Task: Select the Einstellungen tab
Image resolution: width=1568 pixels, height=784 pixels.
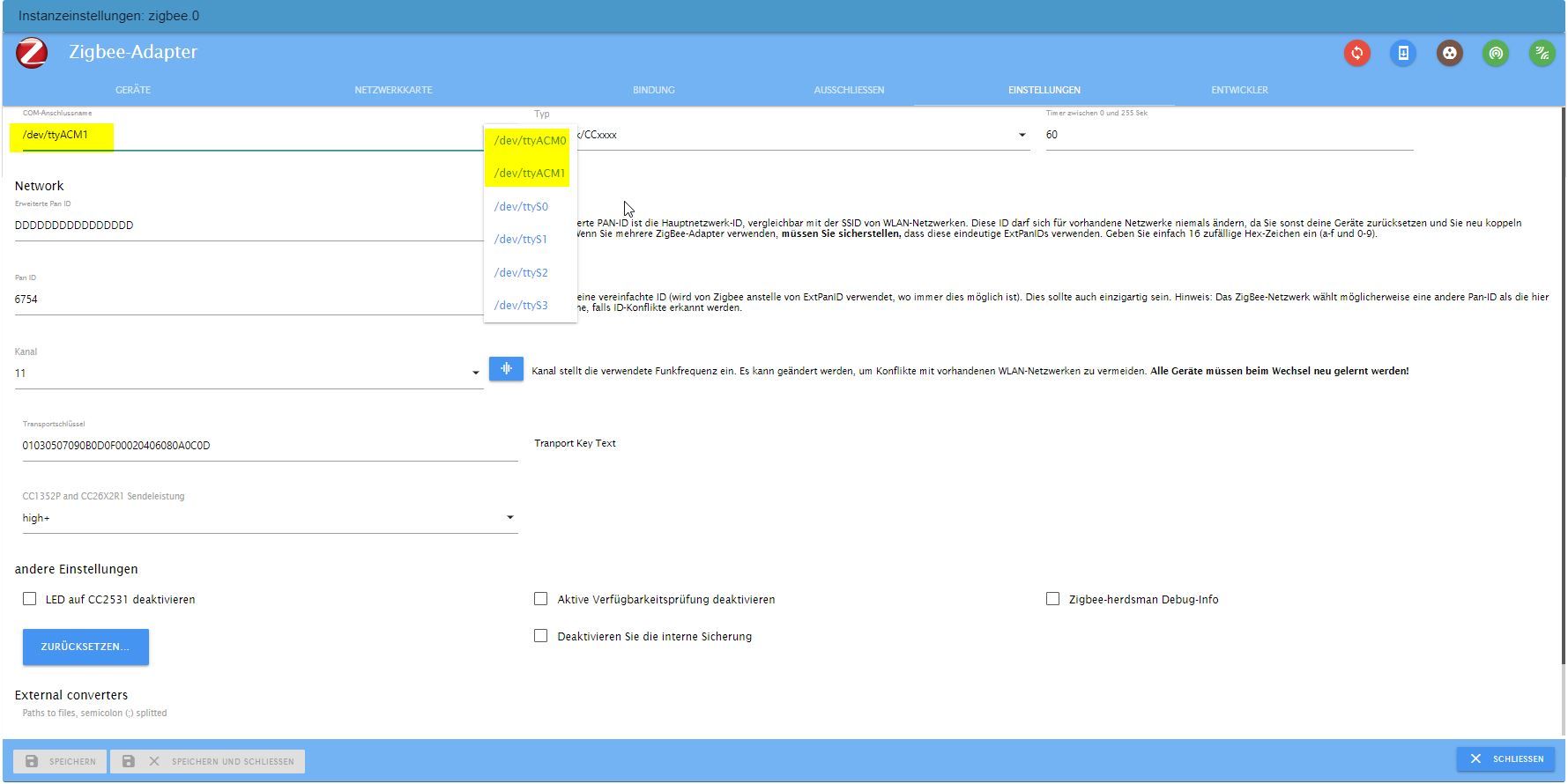Action: [x=1044, y=90]
